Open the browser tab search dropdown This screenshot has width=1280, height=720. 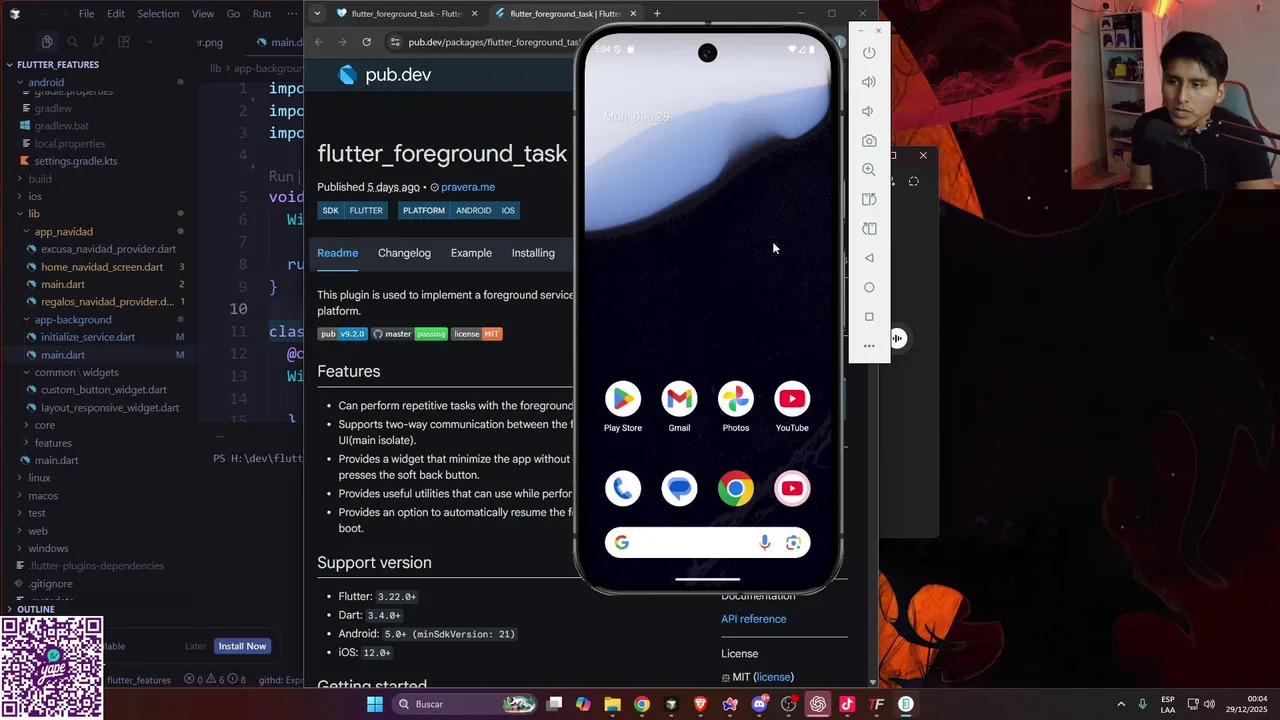[317, 13]
